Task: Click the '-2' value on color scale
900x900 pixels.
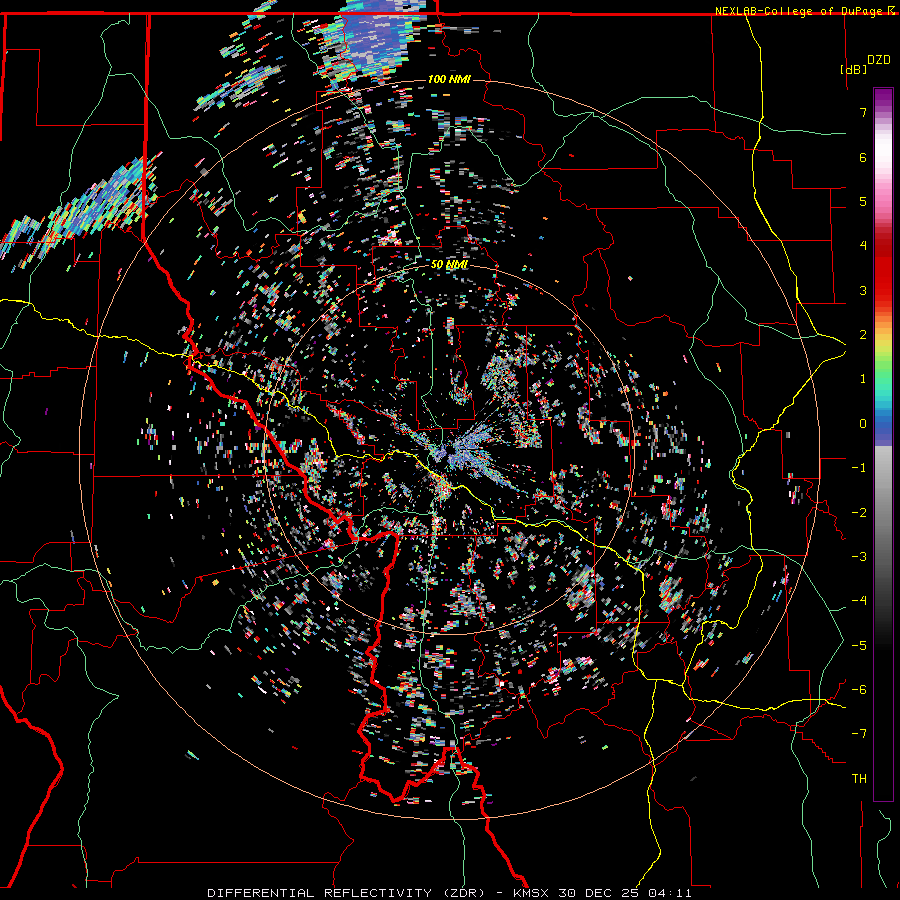Action: [x=859, y=513]
